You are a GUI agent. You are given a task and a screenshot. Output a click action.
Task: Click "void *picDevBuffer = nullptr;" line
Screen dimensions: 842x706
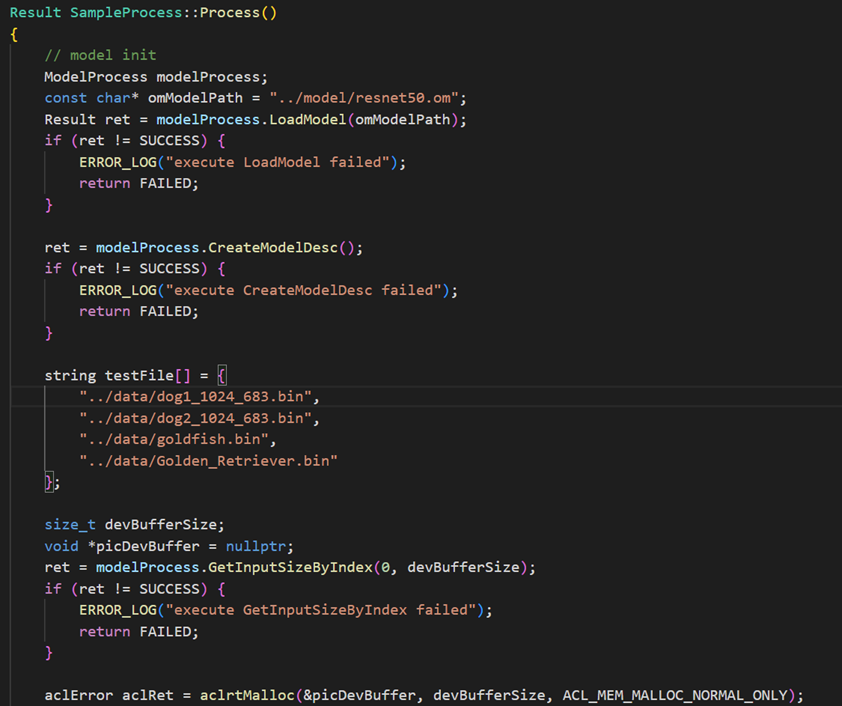click(x=169, y=546)
